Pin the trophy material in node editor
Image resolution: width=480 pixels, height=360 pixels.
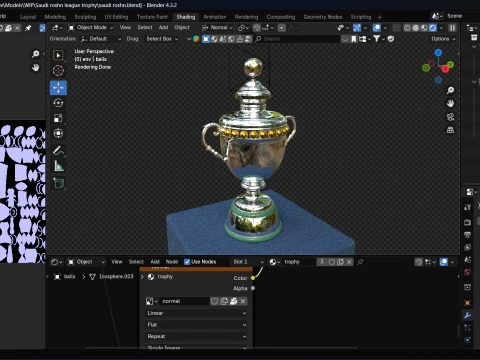[x=360, y=262]
